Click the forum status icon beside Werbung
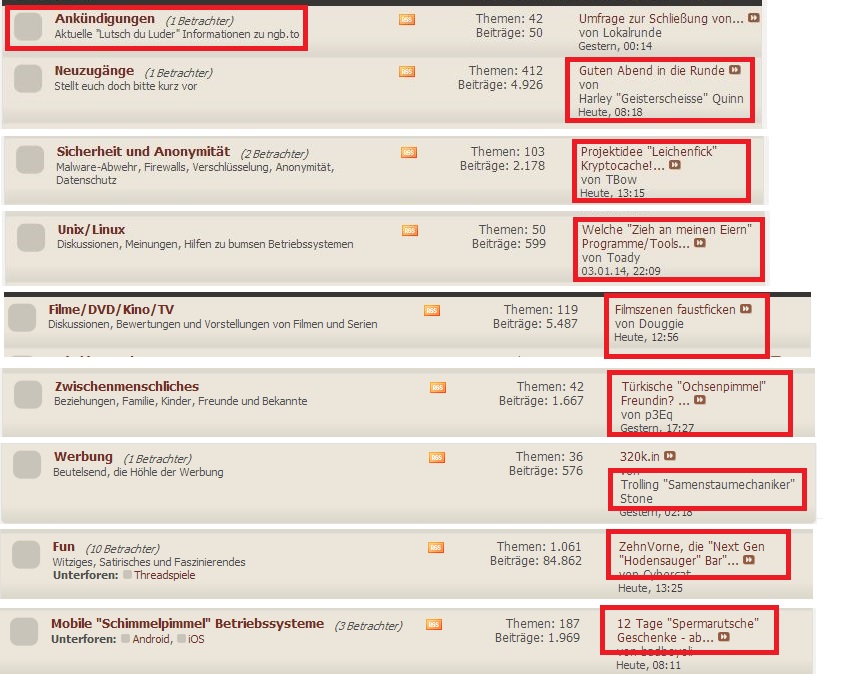 (26, 465)
